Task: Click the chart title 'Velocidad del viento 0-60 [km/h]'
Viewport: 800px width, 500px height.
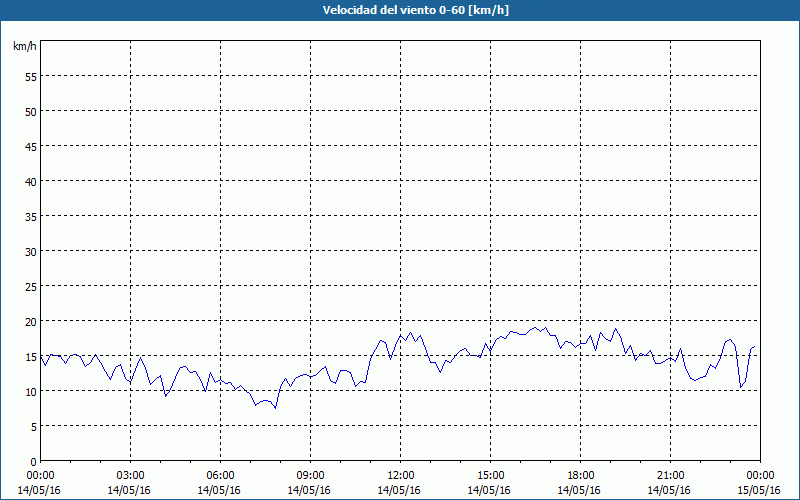Action: coord(415,10)
